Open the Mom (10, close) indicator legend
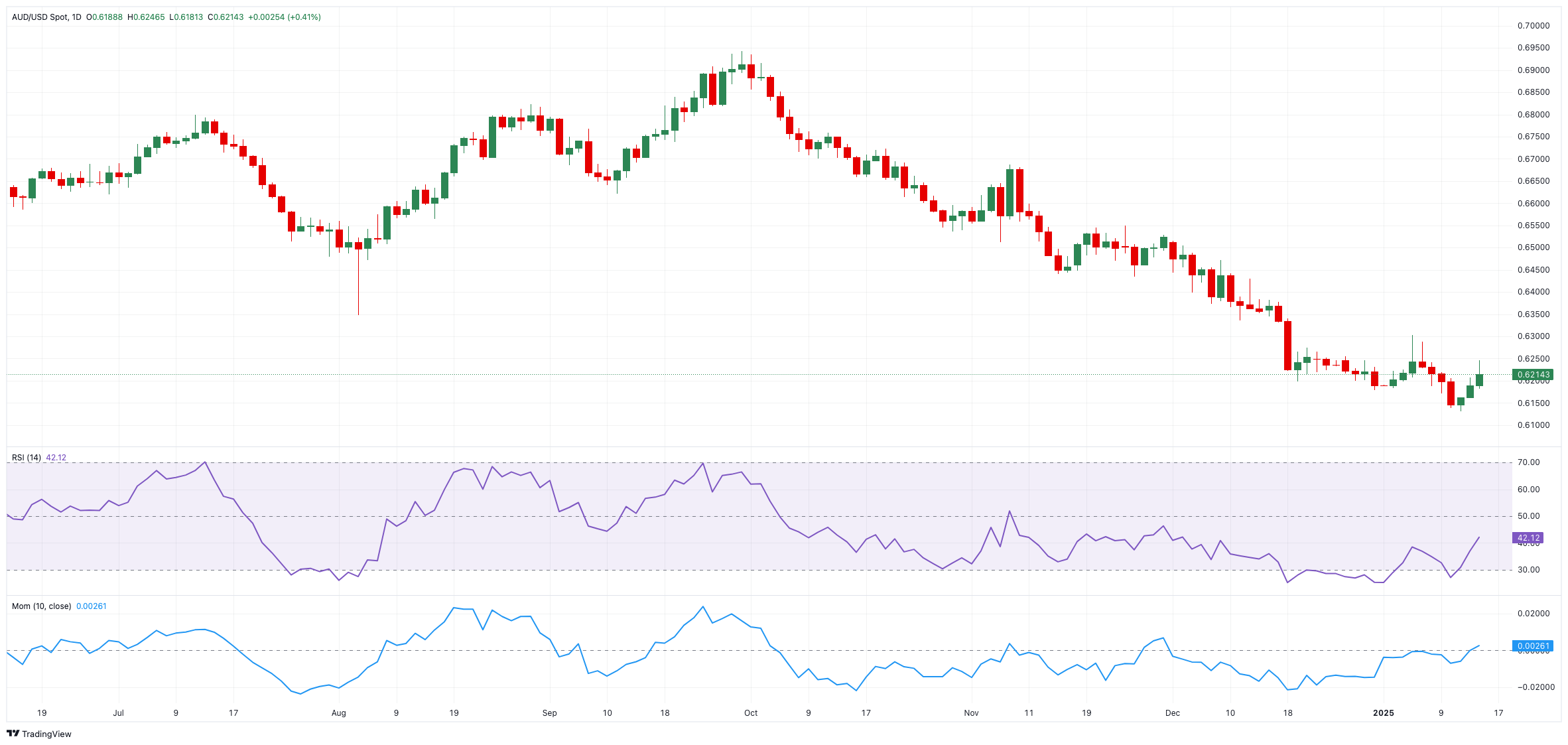The width and height of the screenshot is (1568, 745). click(x=41, y=606)
